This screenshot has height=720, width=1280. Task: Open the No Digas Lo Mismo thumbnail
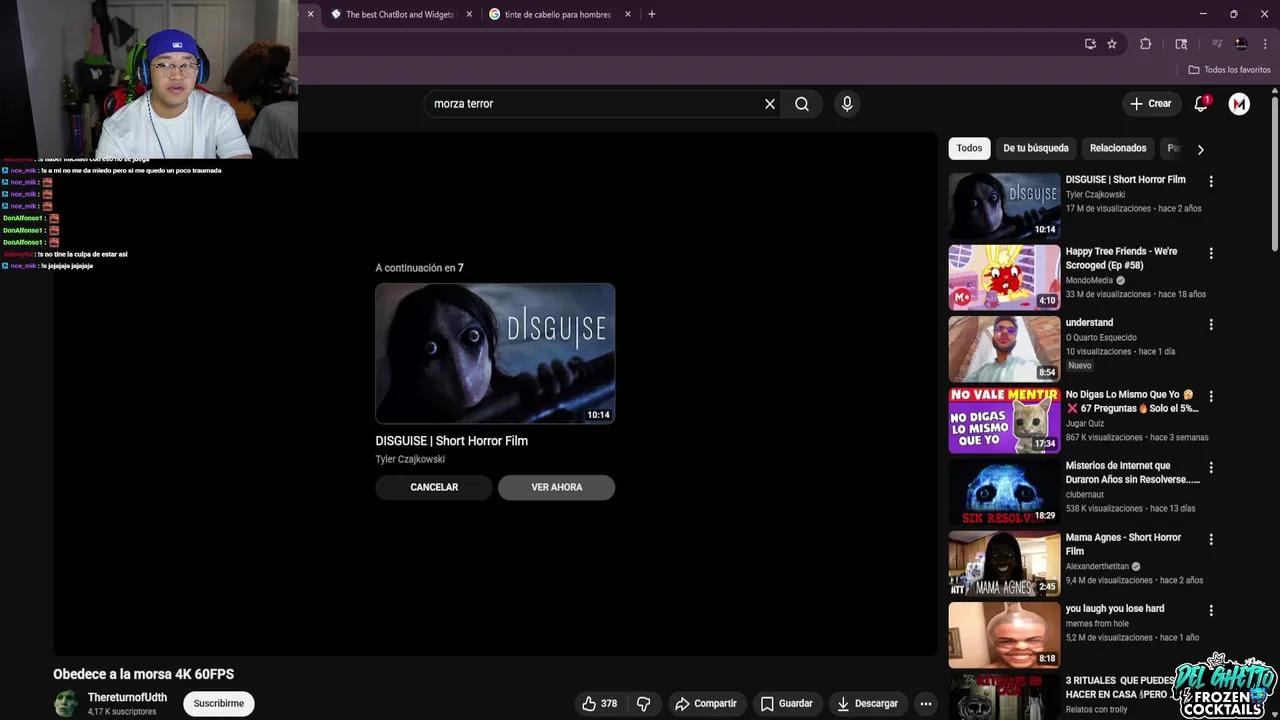[x=1004, y=421]
